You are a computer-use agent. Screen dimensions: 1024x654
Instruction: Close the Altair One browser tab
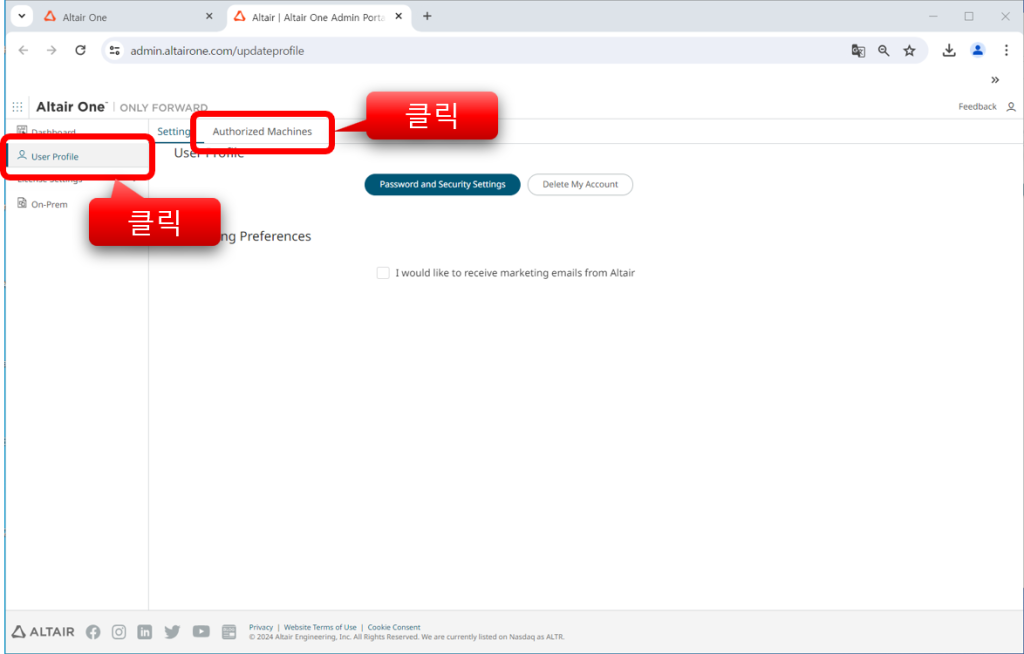click(x=209, y=16)
